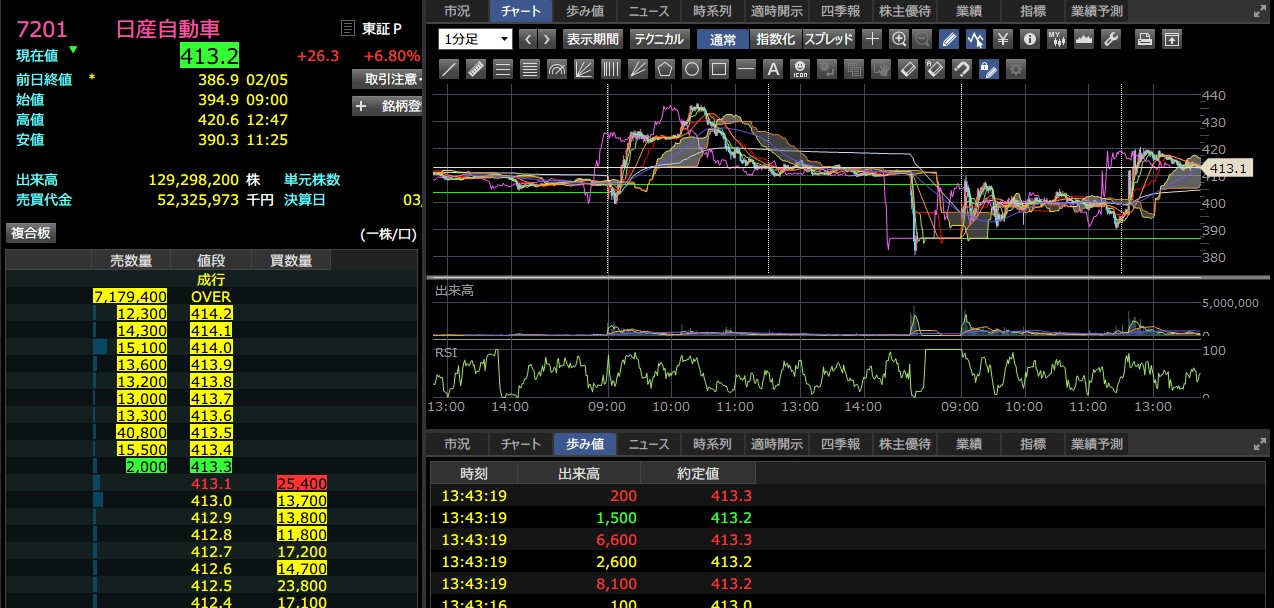Open the 市況 tab in chart panel
Viewport: 1274px width, 608px height.
tap(457, 11)
